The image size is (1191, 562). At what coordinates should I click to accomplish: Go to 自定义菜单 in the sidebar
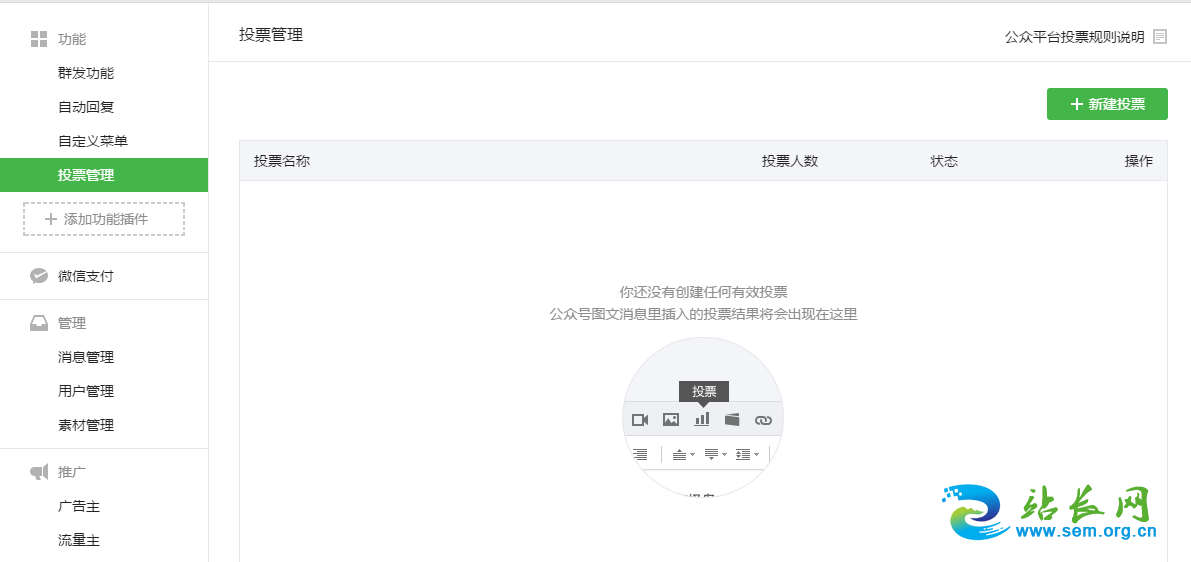click(x=93, y=141)
